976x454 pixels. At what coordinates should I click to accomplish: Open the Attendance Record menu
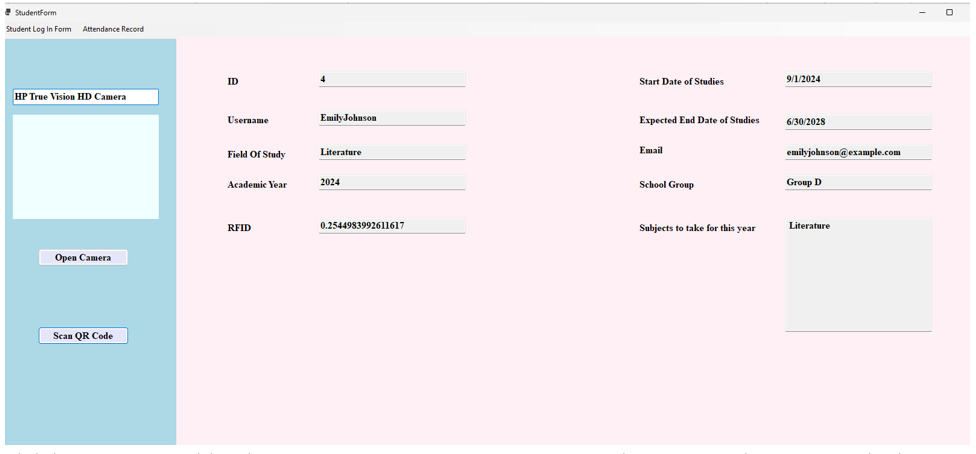[113, 29]
